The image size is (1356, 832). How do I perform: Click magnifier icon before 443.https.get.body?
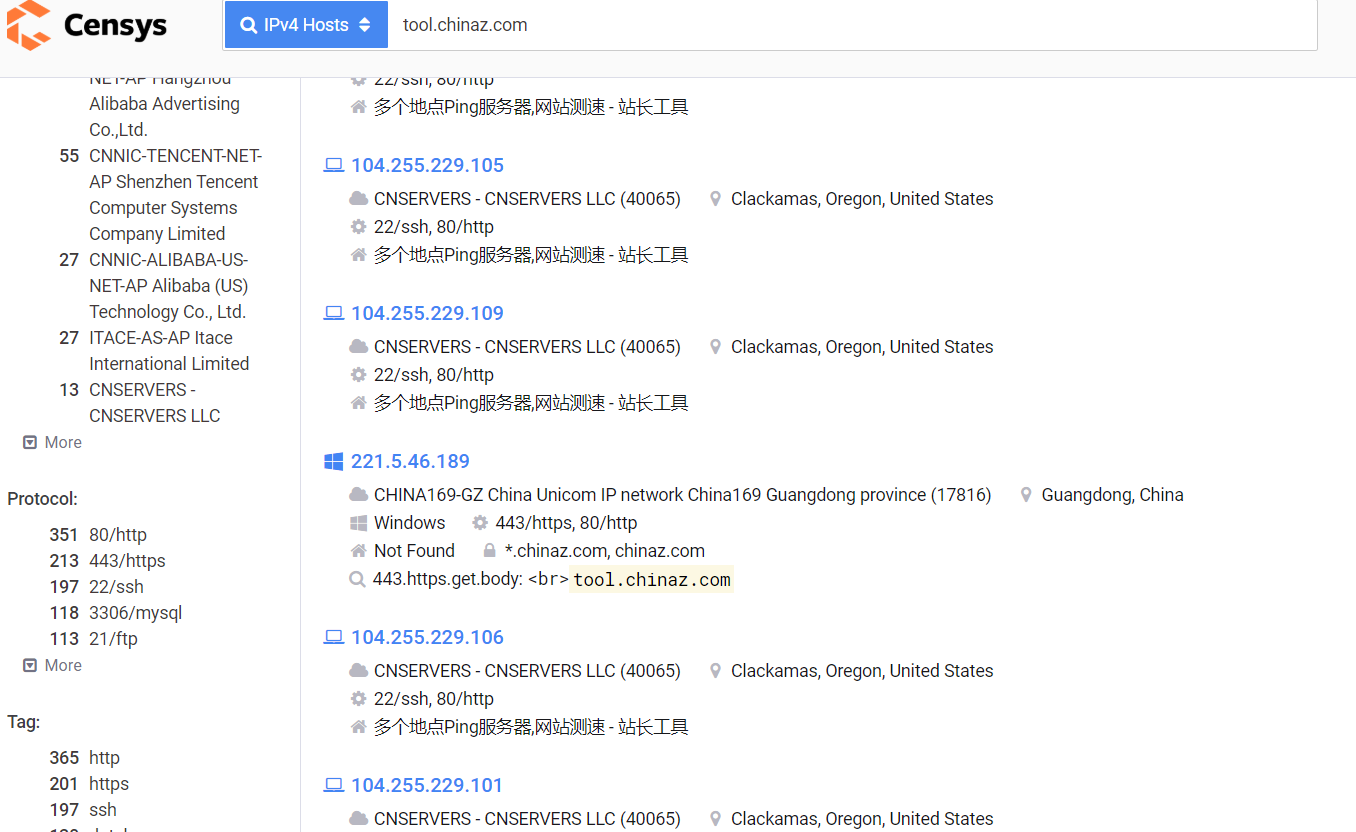tap(357, 579)
